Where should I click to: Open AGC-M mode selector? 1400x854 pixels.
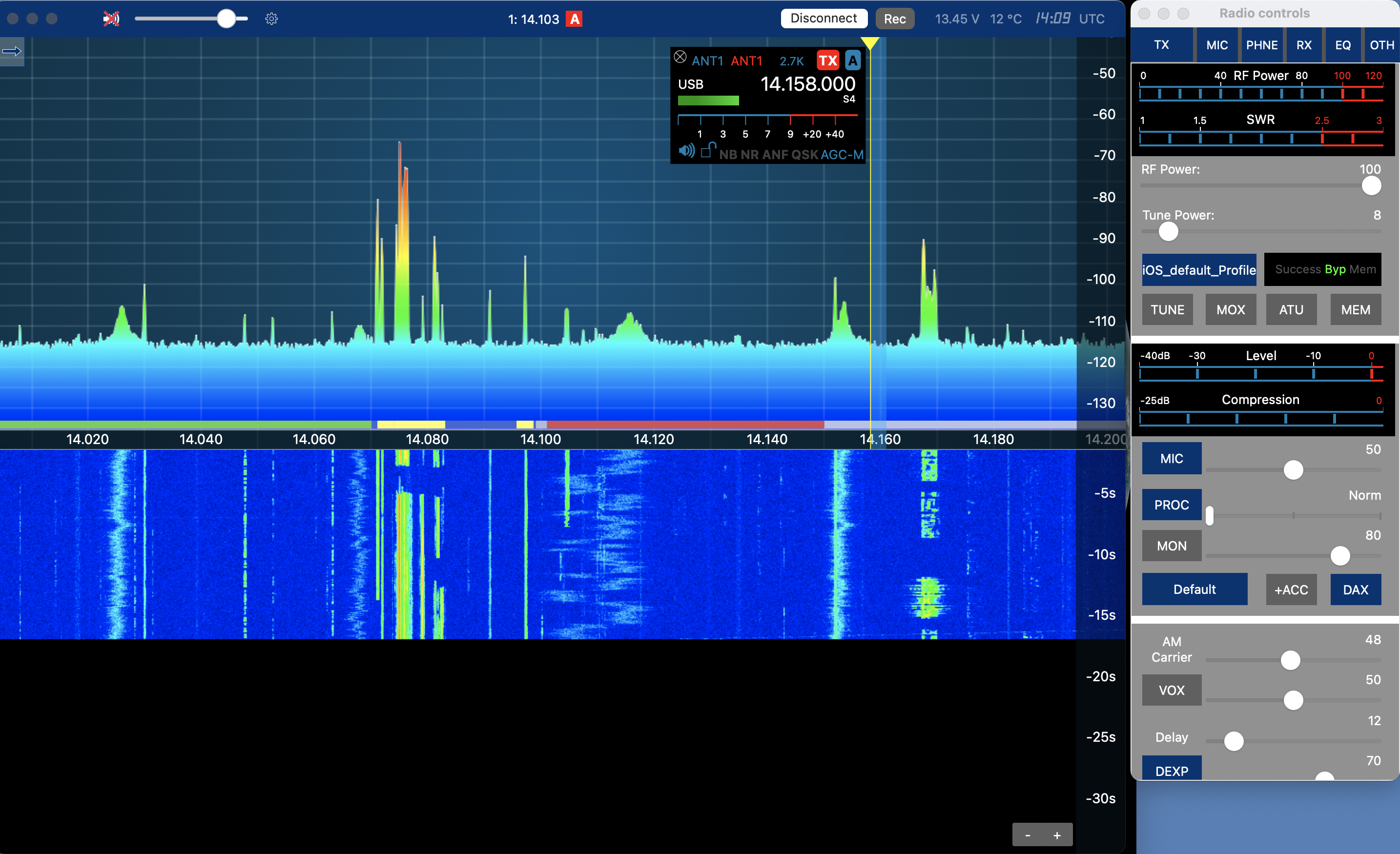coord(842,155)
